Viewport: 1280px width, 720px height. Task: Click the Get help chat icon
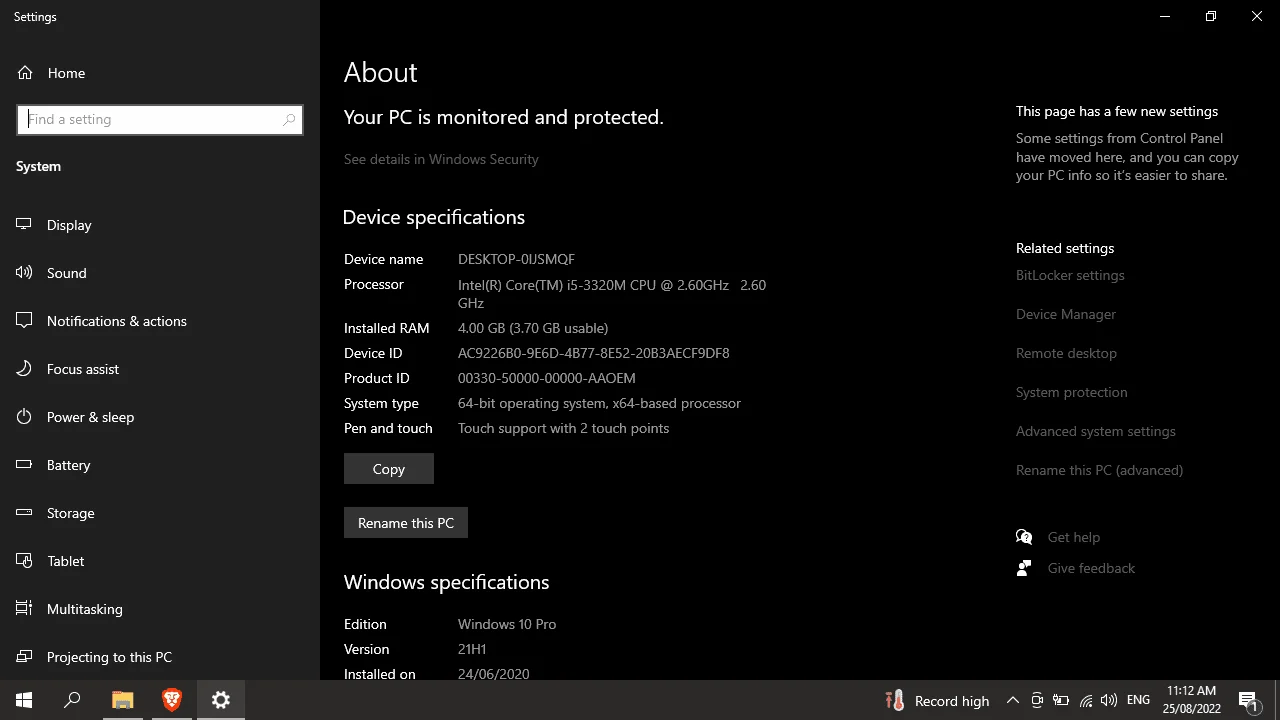[1024, 537]
